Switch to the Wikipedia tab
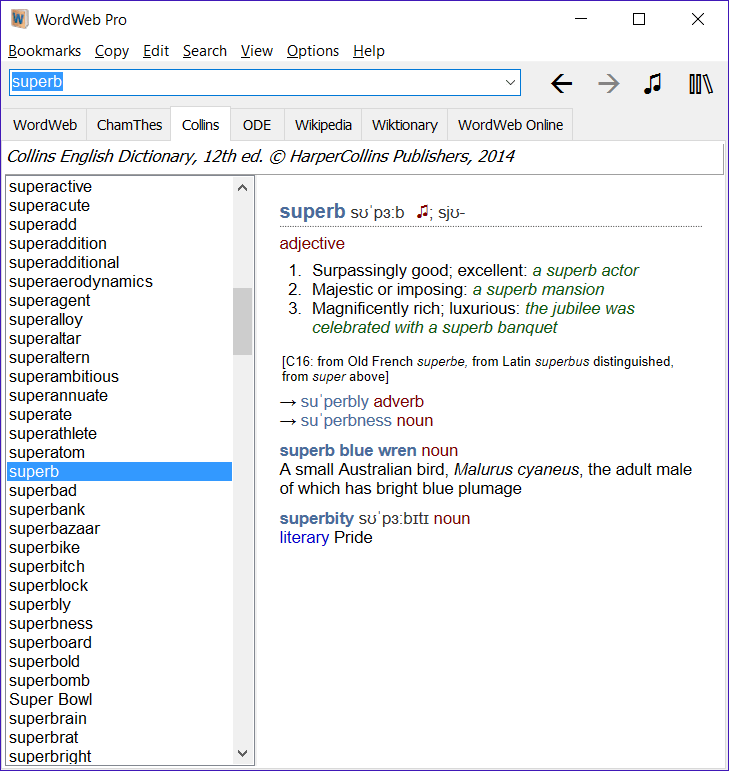The height and width of the screenshot is (771, 729). [323, 125]
